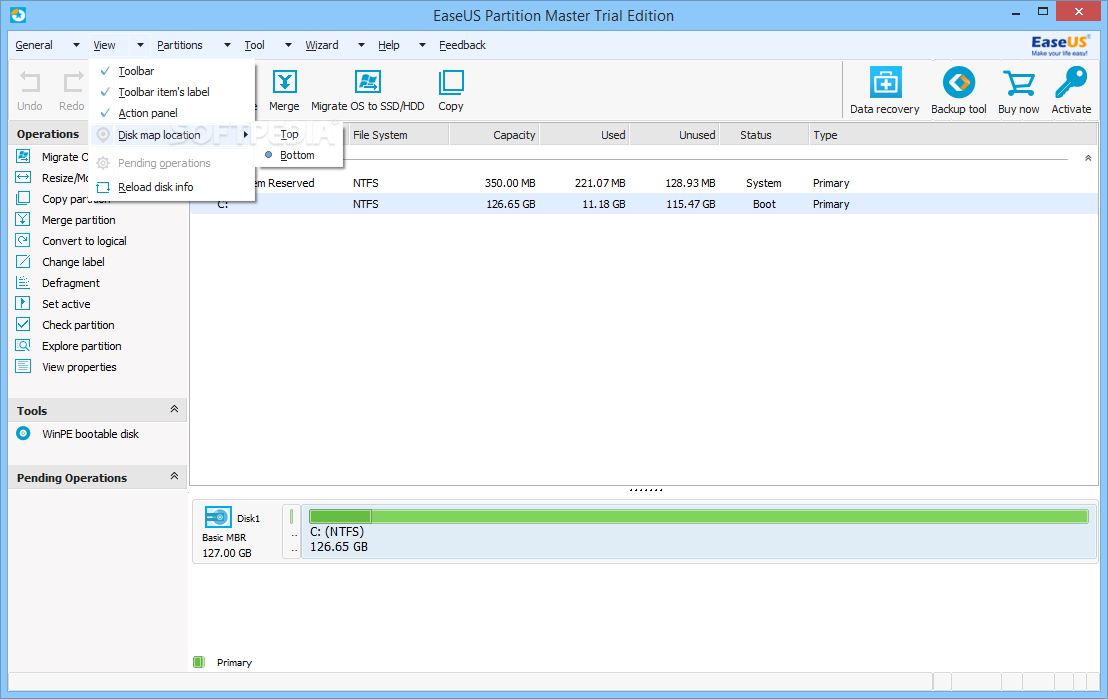This screenshot has height=699, width=1108.
Task: Open the View menu dropdown arrow
Action: click(x=140, y=45)
